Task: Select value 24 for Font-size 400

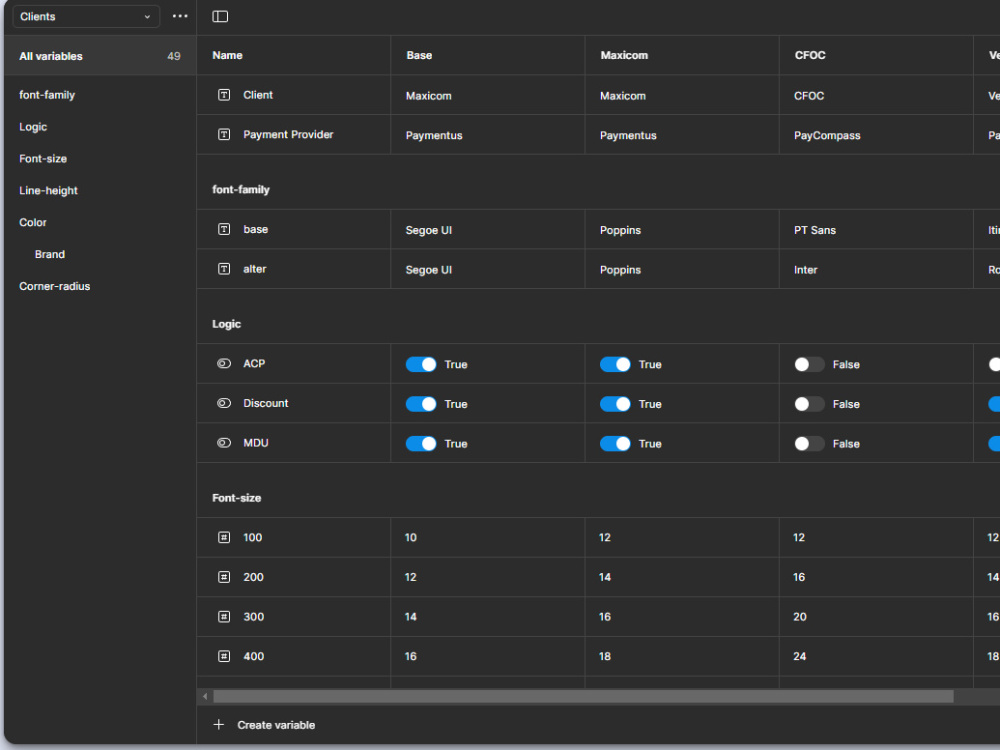Action: tap(800, 656)
